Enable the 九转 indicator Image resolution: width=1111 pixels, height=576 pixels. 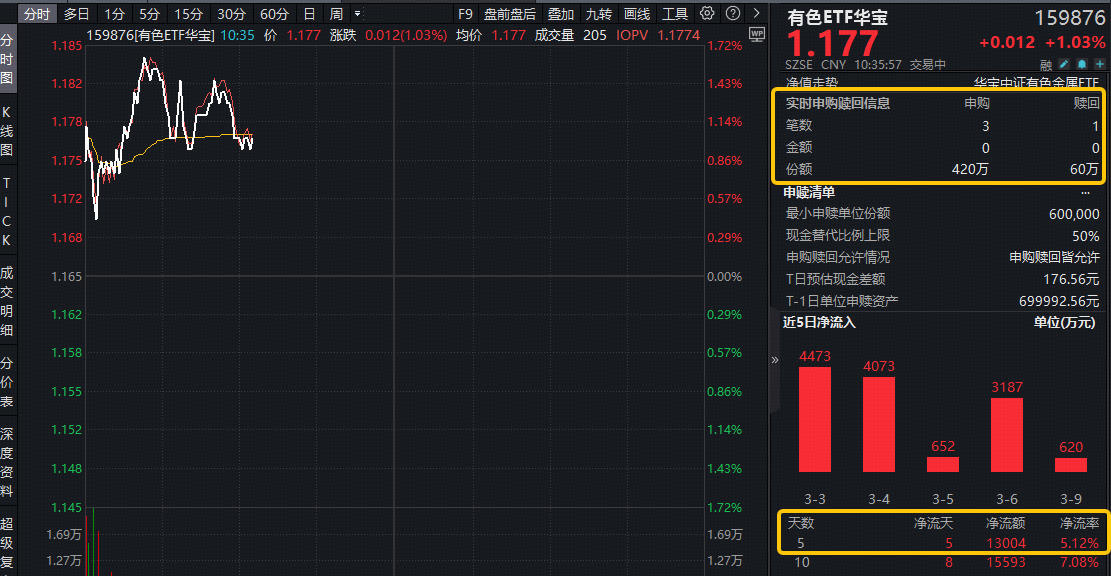pyautogui.click(x=599, y=14)
